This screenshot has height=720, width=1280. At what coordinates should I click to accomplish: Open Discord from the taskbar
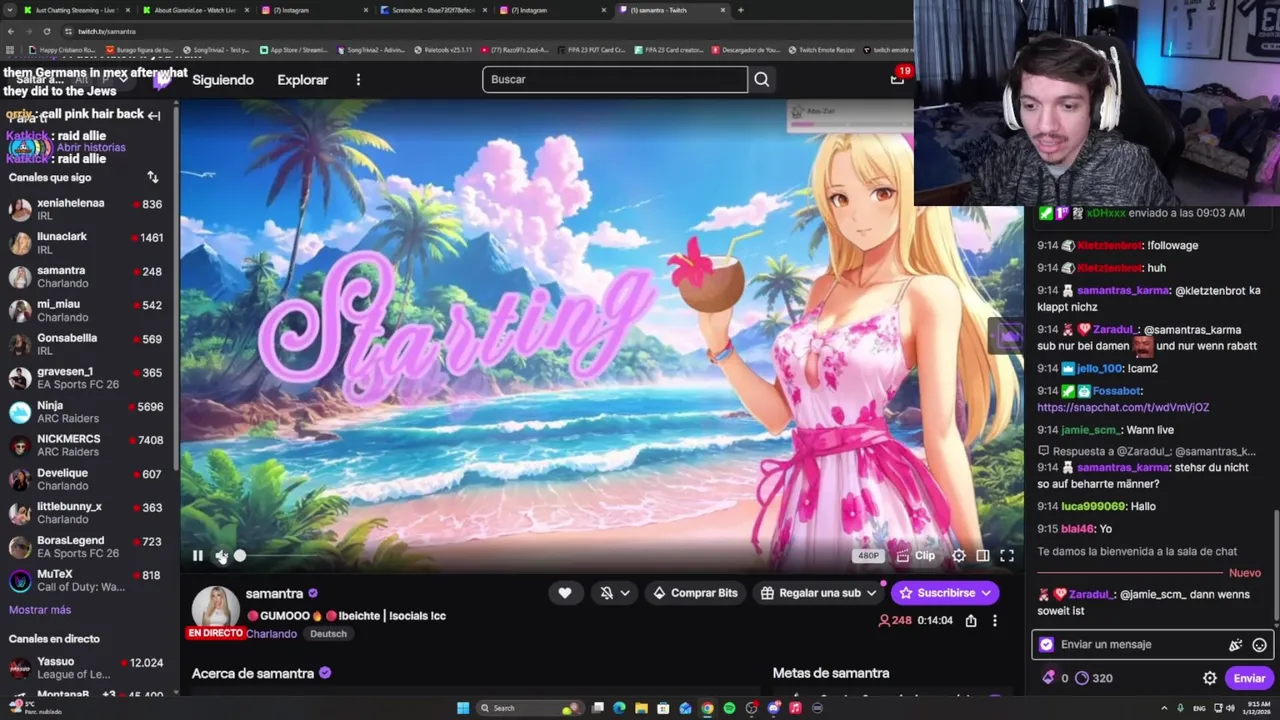tap(773, 708)
